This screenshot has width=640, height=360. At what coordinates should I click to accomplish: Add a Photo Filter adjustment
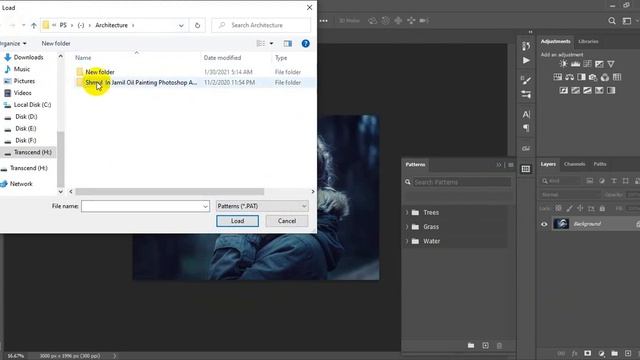click(x=593, y=77)
